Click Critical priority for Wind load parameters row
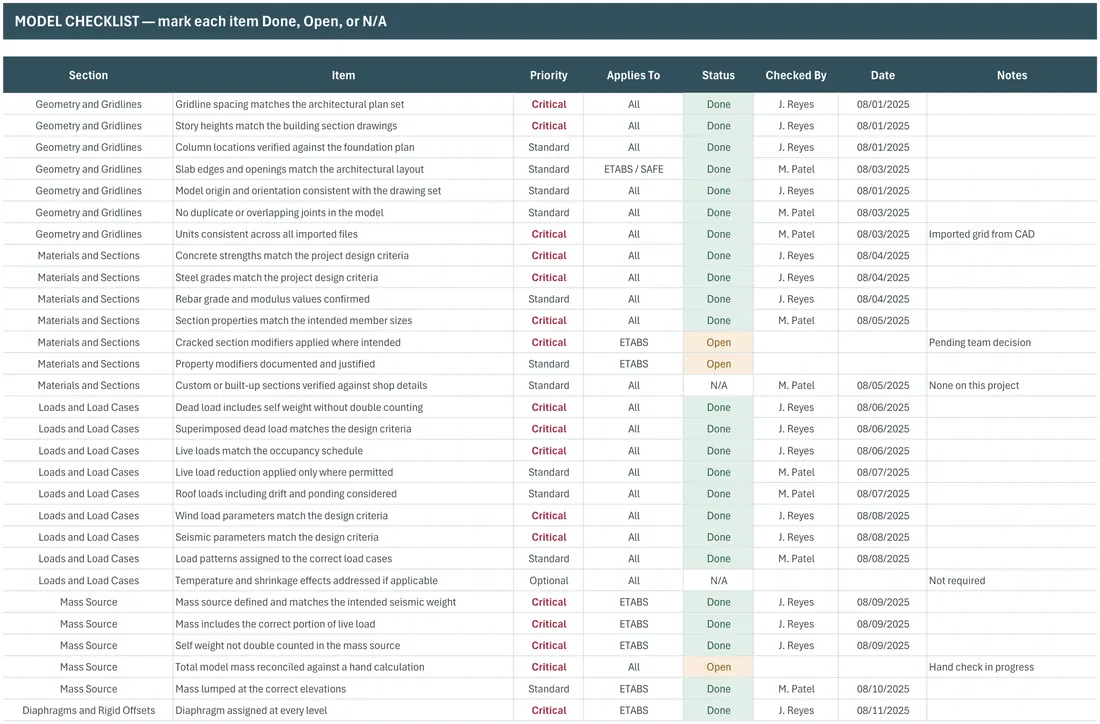 point(549,516)
